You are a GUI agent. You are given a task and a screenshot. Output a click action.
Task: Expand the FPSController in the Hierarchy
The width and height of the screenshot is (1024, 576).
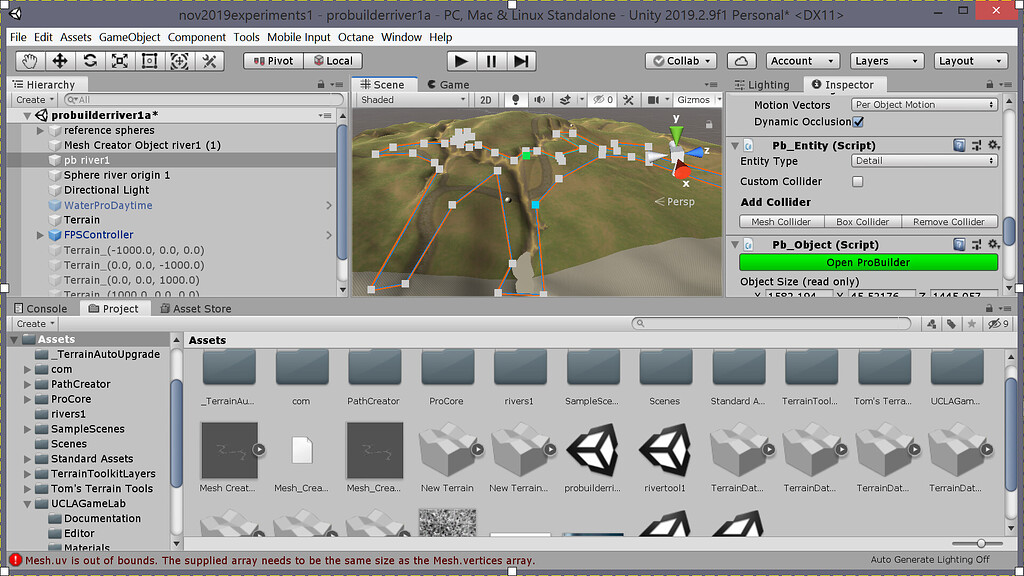tap(39, 234)
